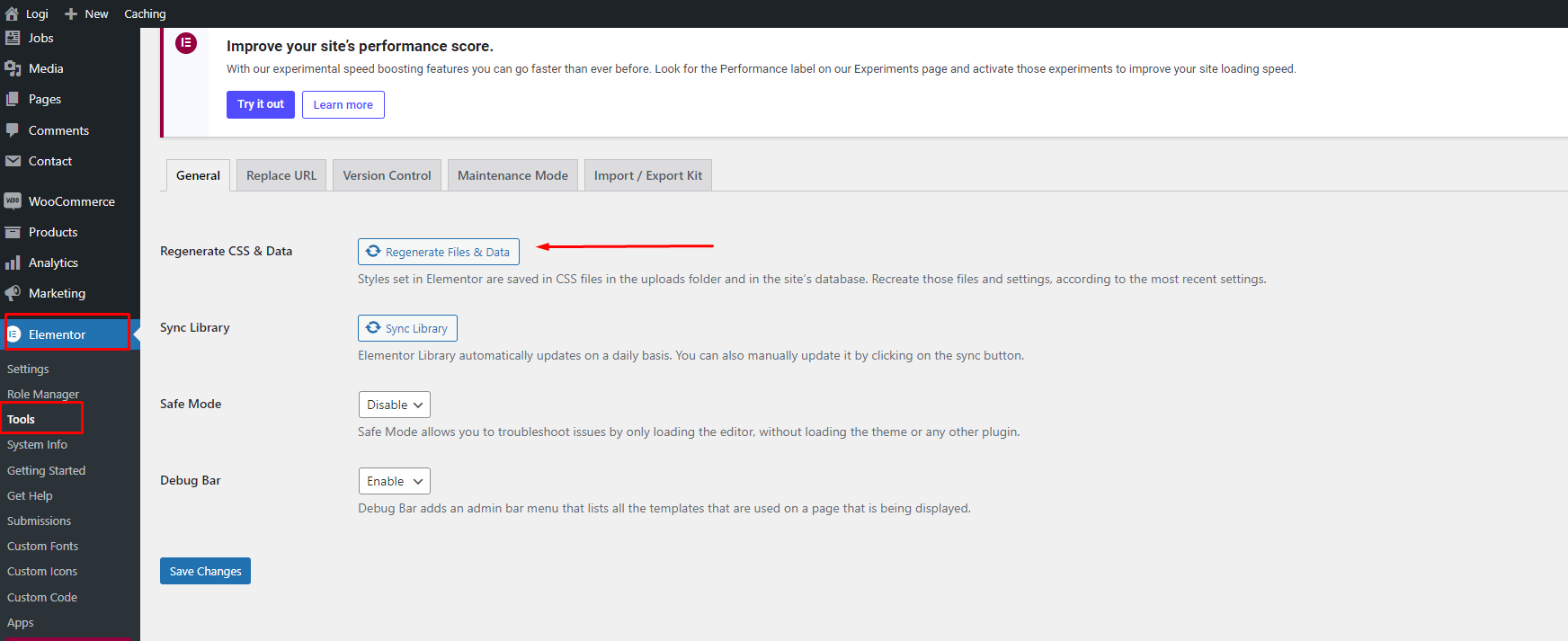Image resolution: width=1568 pixels, height=641 pixels.
Task: Click the WooCommerce logo icon
Action: click(13, 201)
